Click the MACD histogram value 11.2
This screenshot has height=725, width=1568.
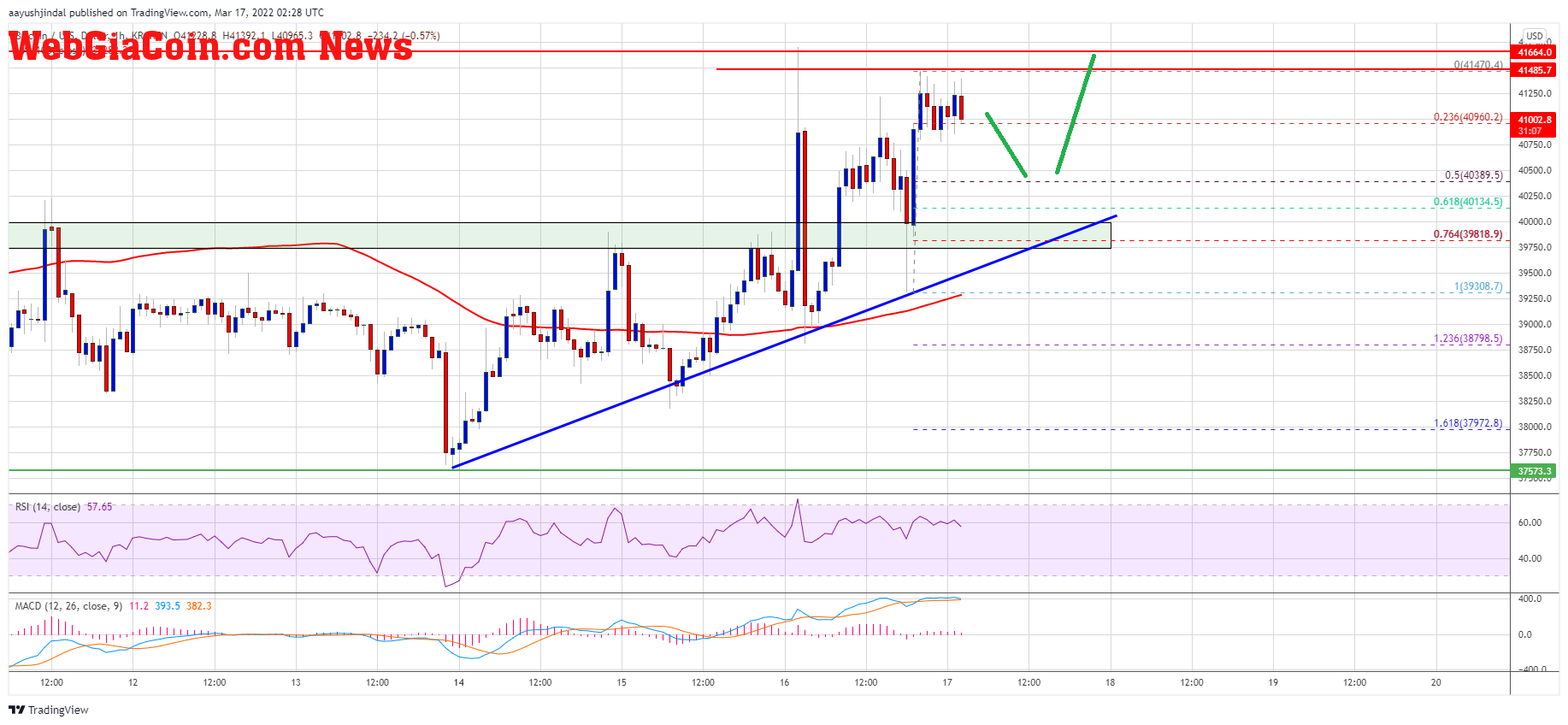click(139, 606)
